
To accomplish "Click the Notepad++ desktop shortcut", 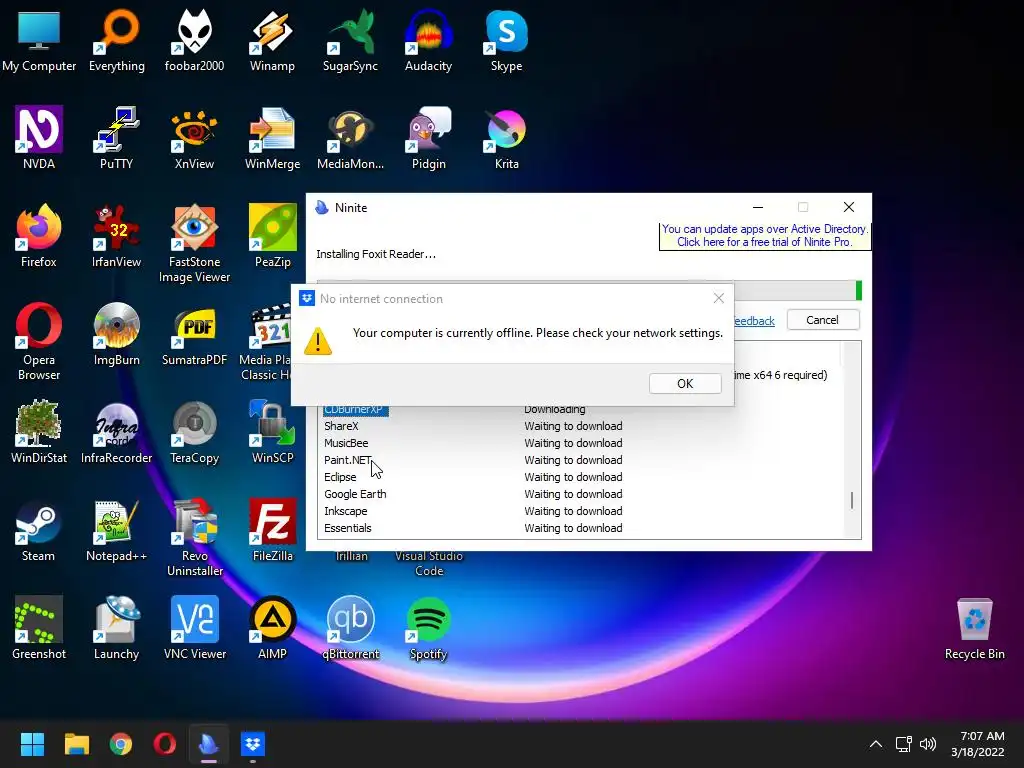I will click(x=117, y=529).
